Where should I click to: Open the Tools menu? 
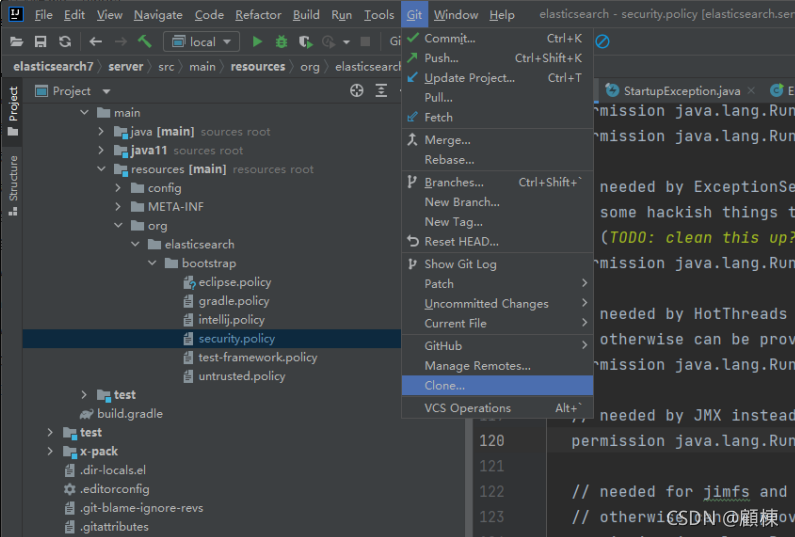(x=379, y=15)
